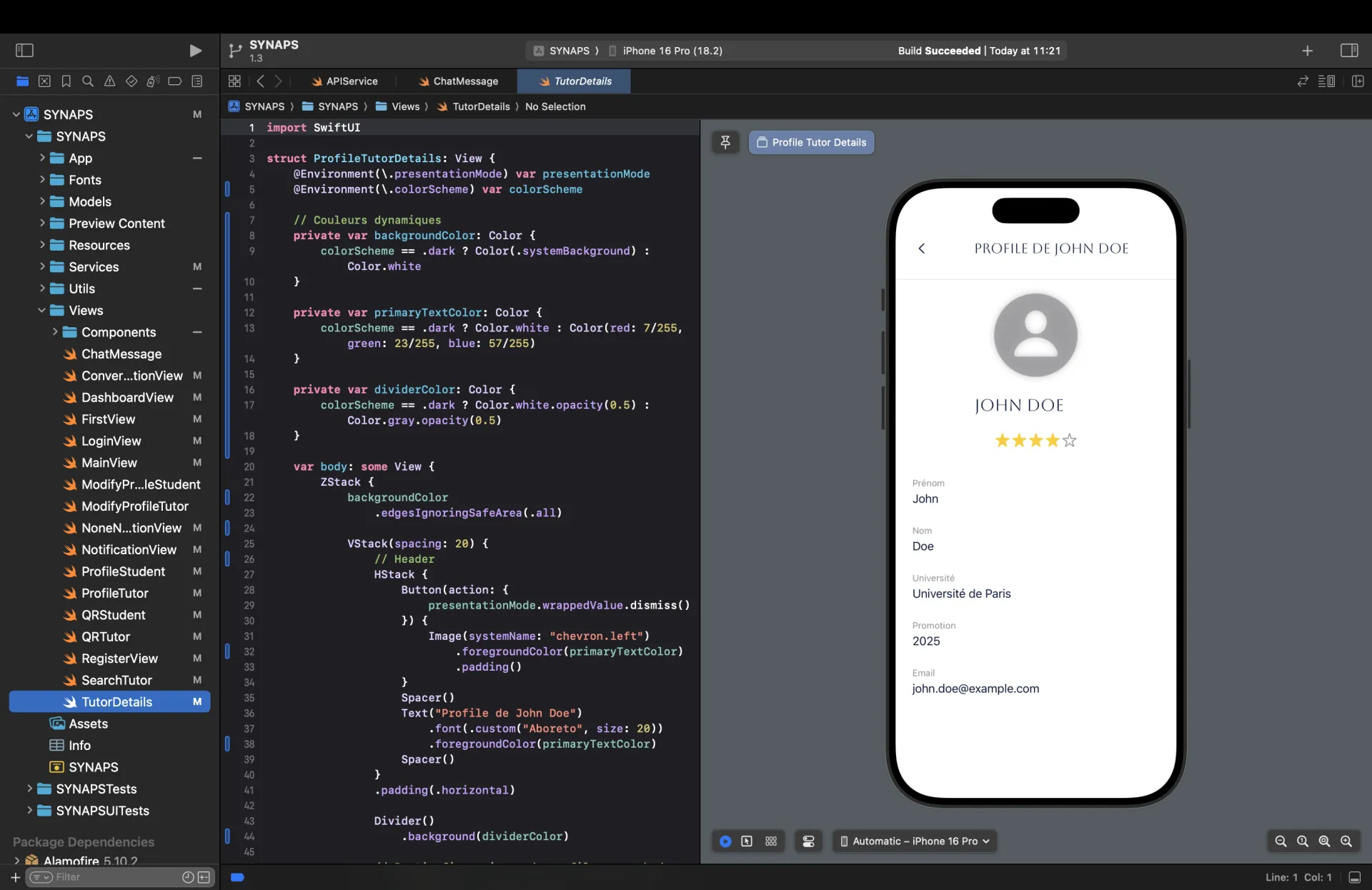
Task: Expand the SYNAPSTests group
Action: tap(29, 789)
